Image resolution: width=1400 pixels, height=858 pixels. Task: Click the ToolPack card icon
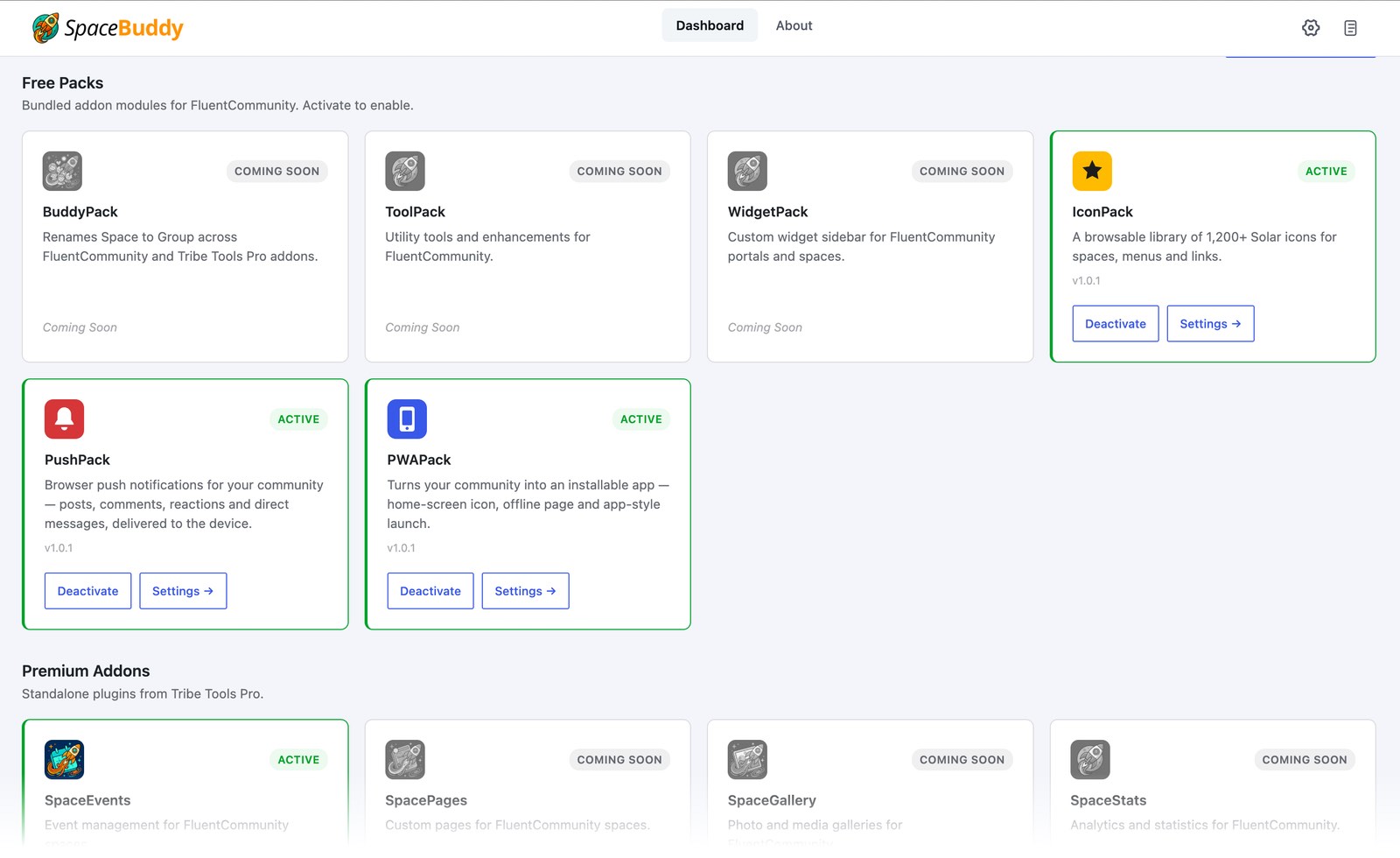point(405,172)
